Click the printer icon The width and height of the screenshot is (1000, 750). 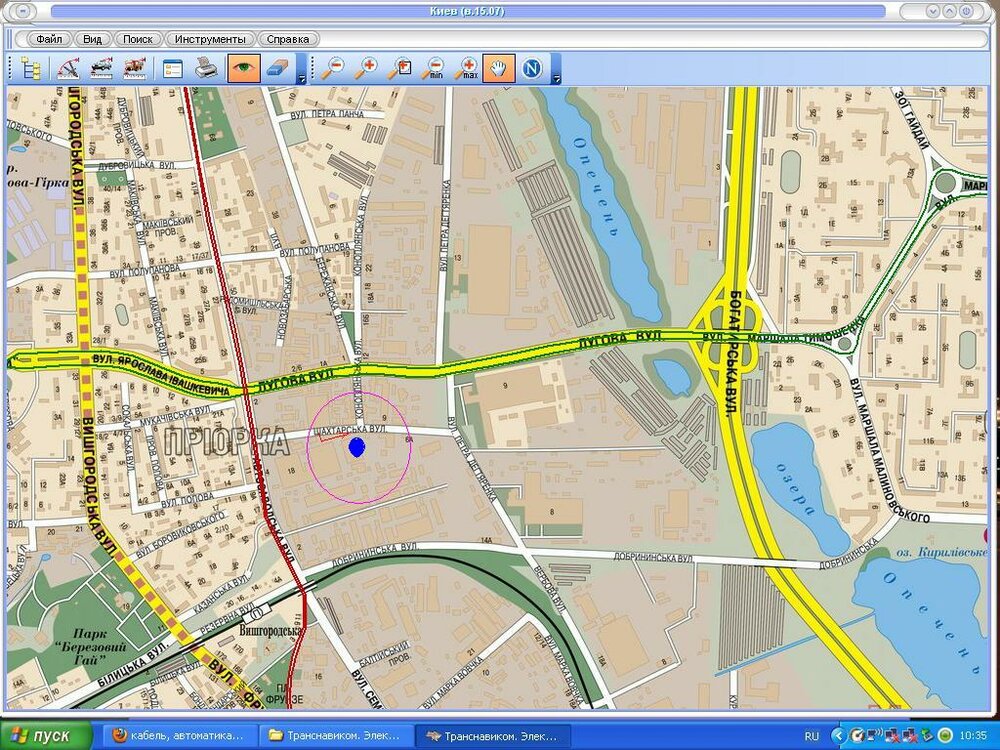[x=205, y=69]
